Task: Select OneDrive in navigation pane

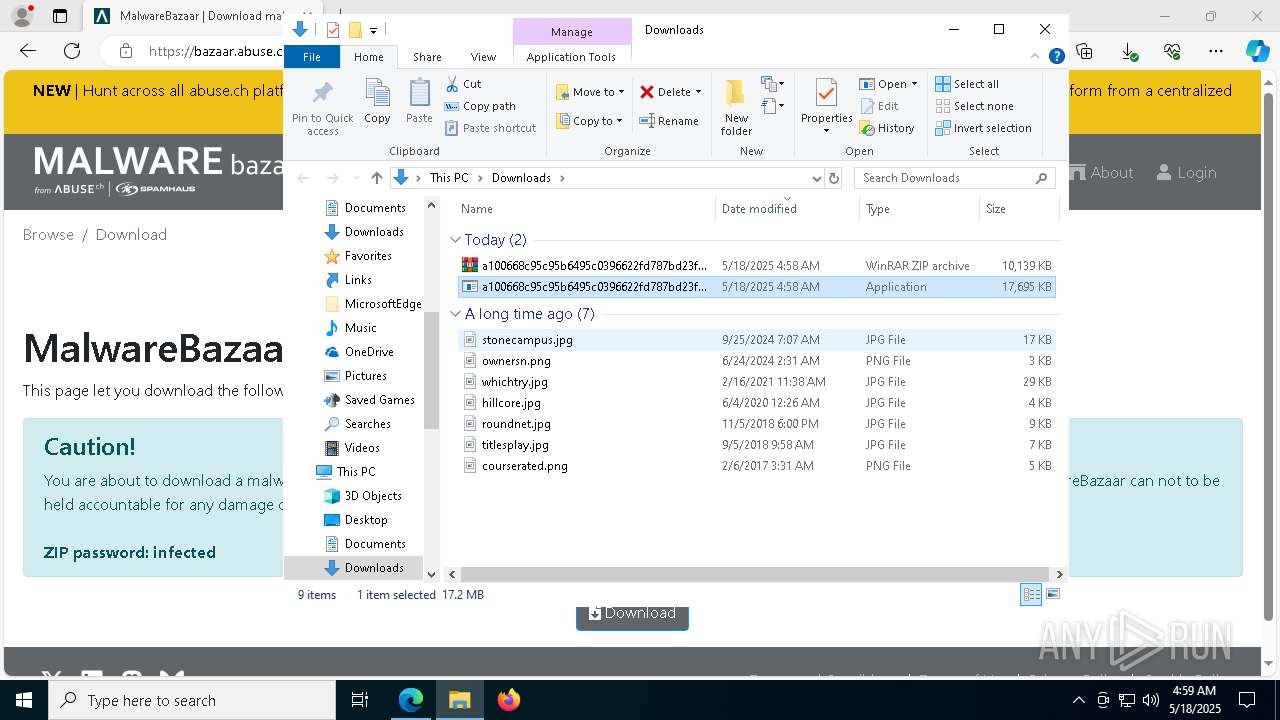Action: 369,352
